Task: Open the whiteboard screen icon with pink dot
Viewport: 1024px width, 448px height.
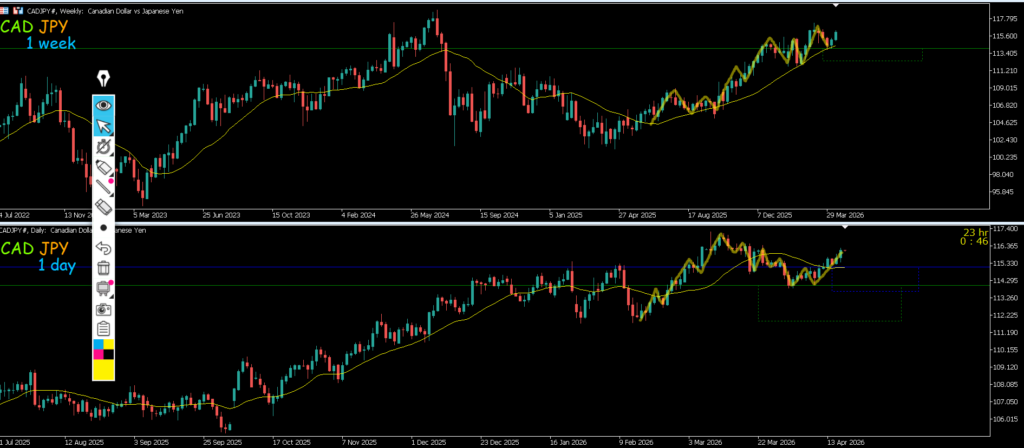Action: [103, 288]
